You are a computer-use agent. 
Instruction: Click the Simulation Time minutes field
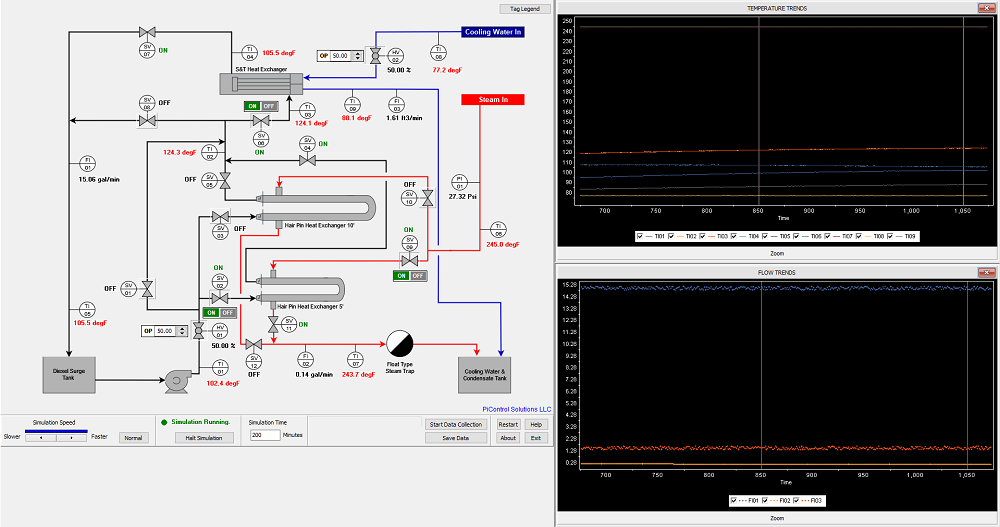point(265,435)
